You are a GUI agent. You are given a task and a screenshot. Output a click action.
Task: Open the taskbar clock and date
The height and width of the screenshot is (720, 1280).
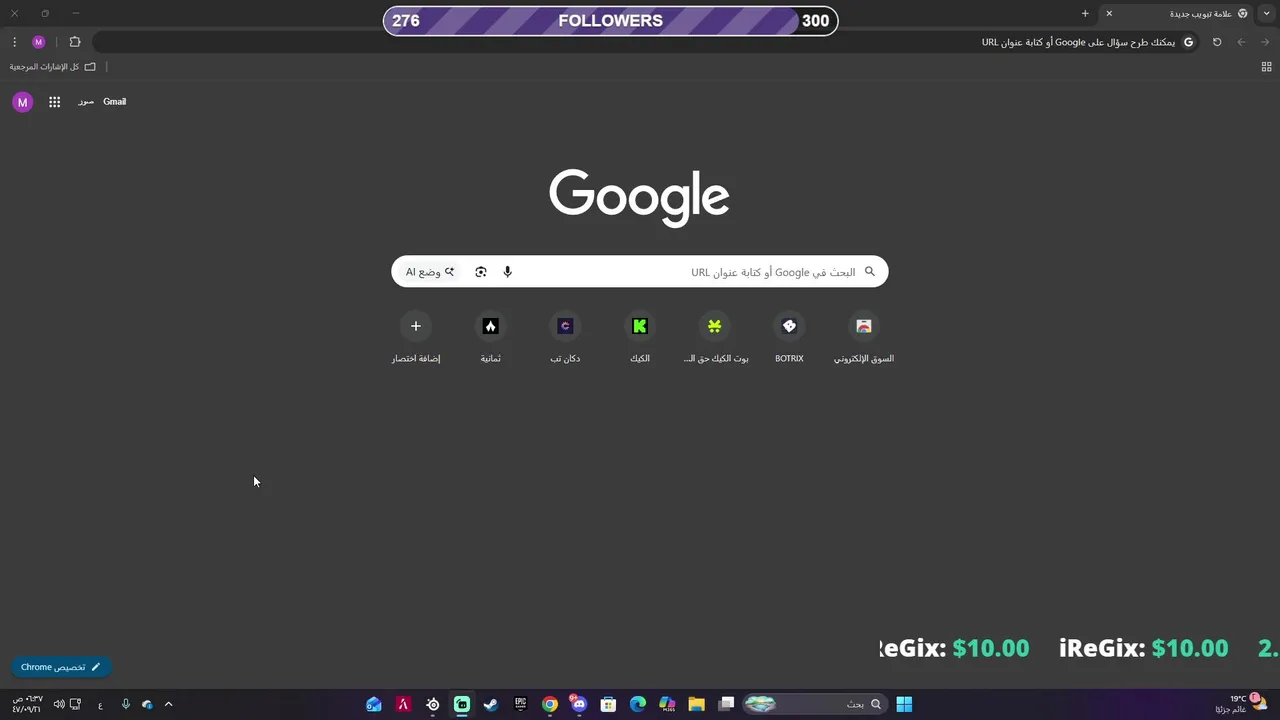pyautogui.click(x=27, y=704)
